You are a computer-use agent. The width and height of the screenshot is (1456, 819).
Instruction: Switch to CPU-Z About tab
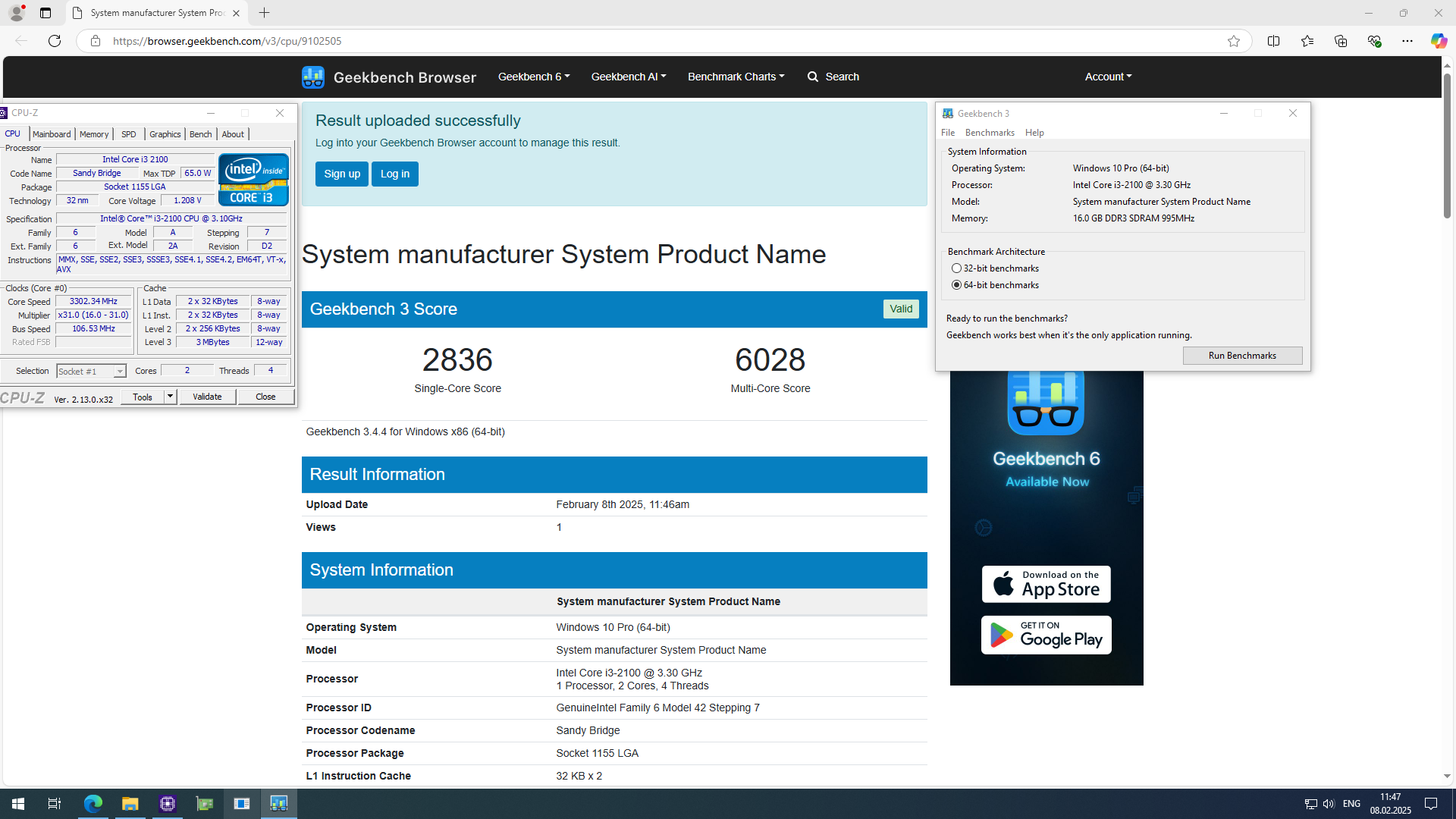pyautogui.click(x=233, y=134)
